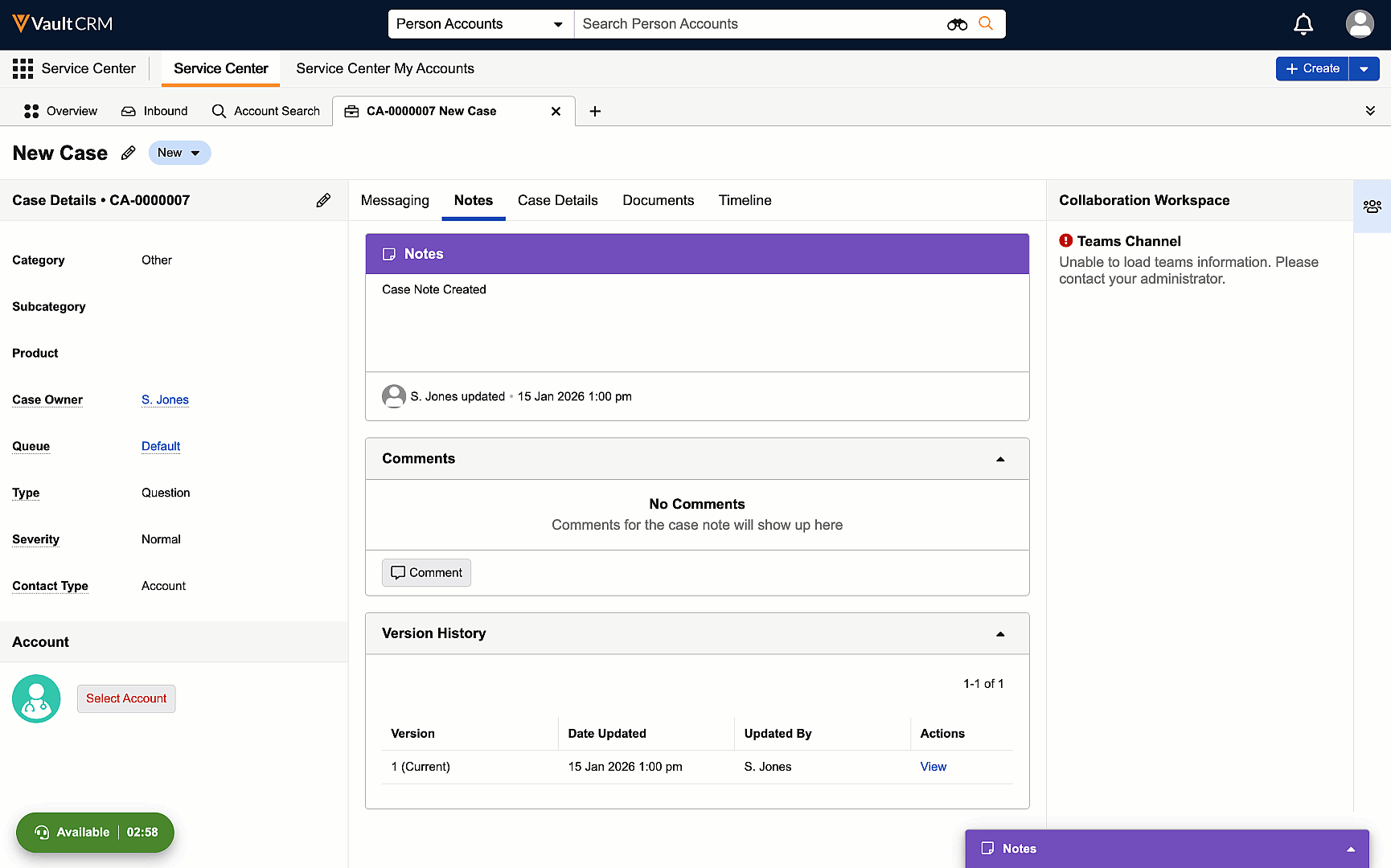Open the Collaboration Workspace people icon
The height and width of the screenshot is (868, 1391).
coord(1372,207)
